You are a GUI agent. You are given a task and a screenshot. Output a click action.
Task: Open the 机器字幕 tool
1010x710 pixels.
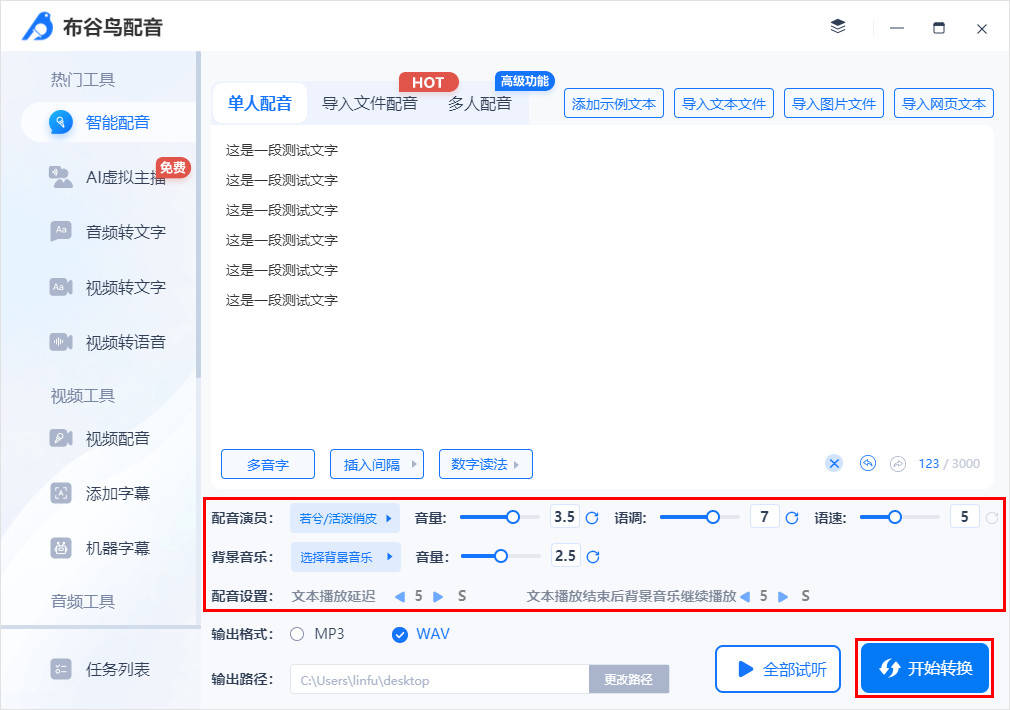tap(108, 546)
